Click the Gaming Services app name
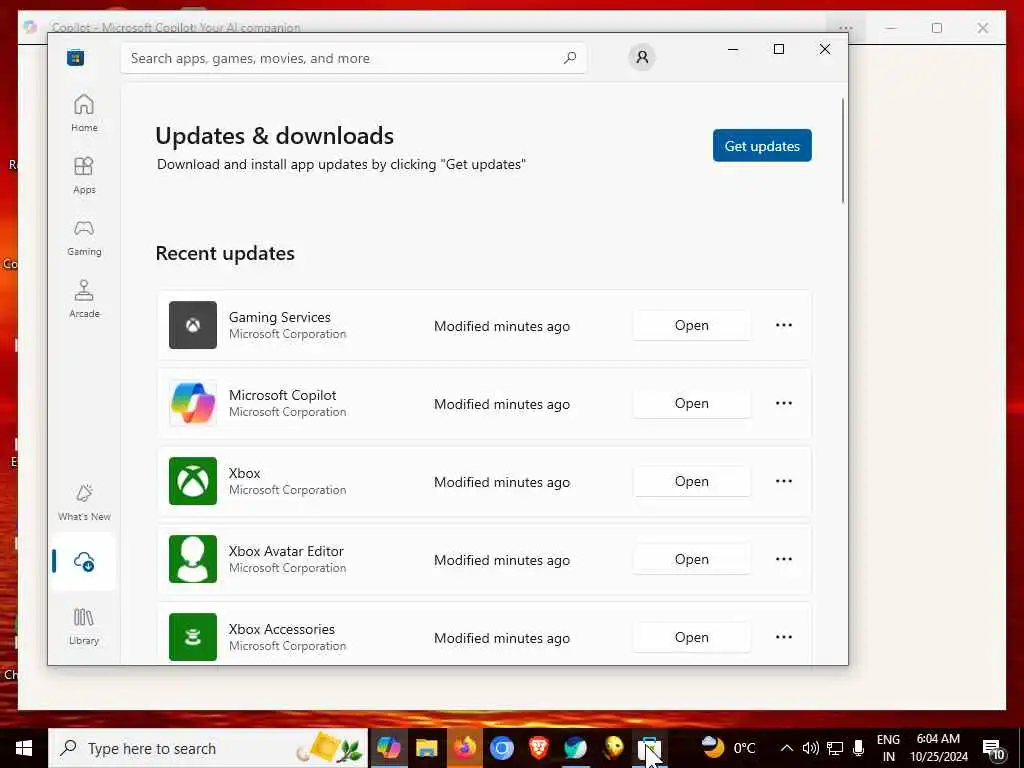 pyautogui.click(x=280, y=317)
